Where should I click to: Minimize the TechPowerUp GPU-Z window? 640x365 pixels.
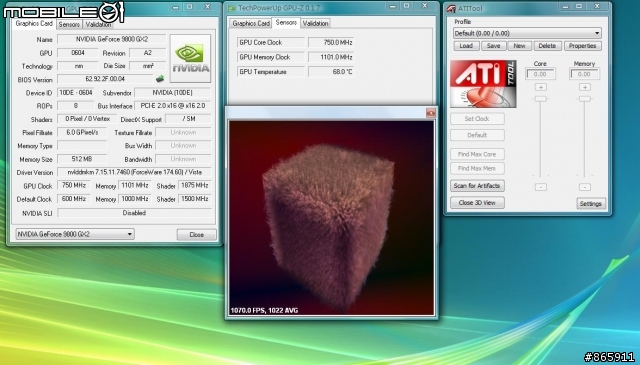click(x=392, y=6)
